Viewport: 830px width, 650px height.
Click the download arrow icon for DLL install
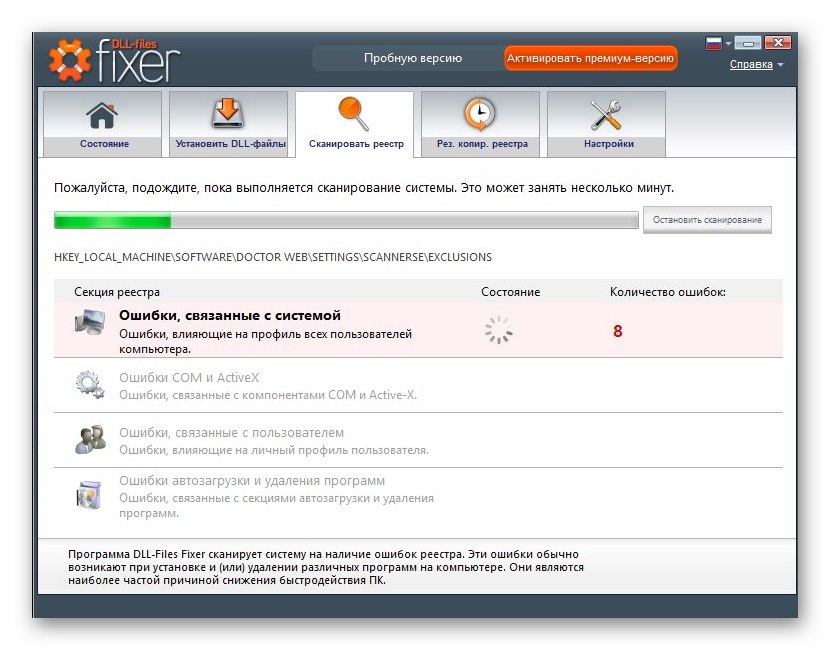click(228, 113)
